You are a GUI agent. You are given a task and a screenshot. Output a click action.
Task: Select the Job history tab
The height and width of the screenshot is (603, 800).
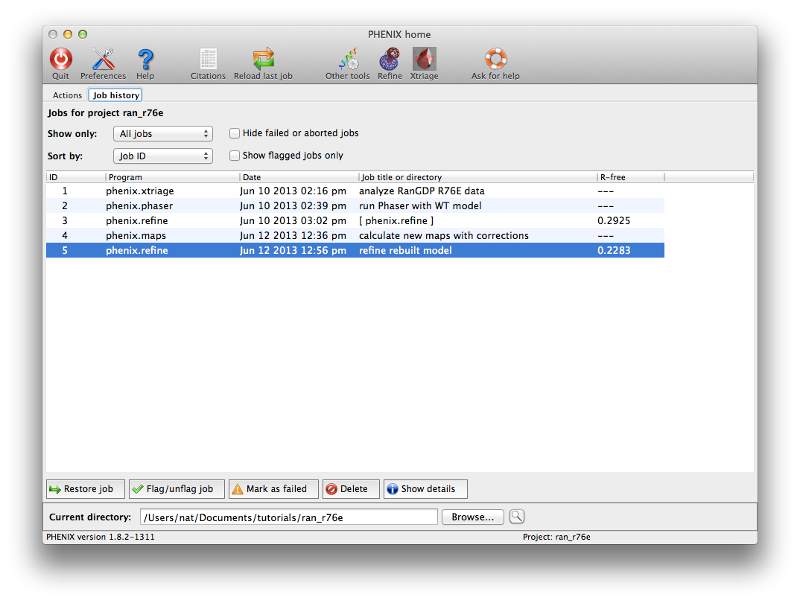[115, 96]
